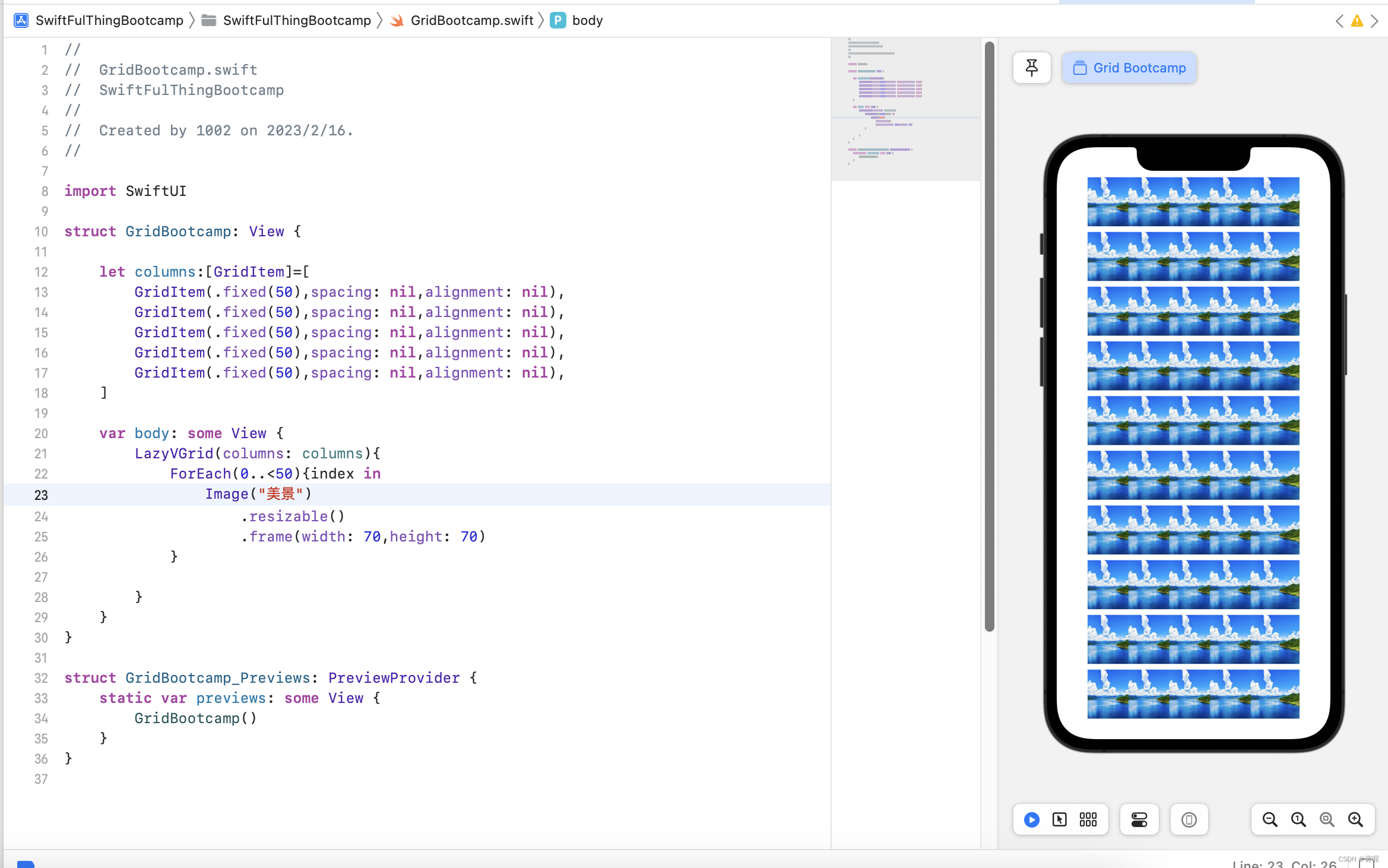Open the preview variants grid
Screen dimensions: 1388x868
(x=1088, y=820)
